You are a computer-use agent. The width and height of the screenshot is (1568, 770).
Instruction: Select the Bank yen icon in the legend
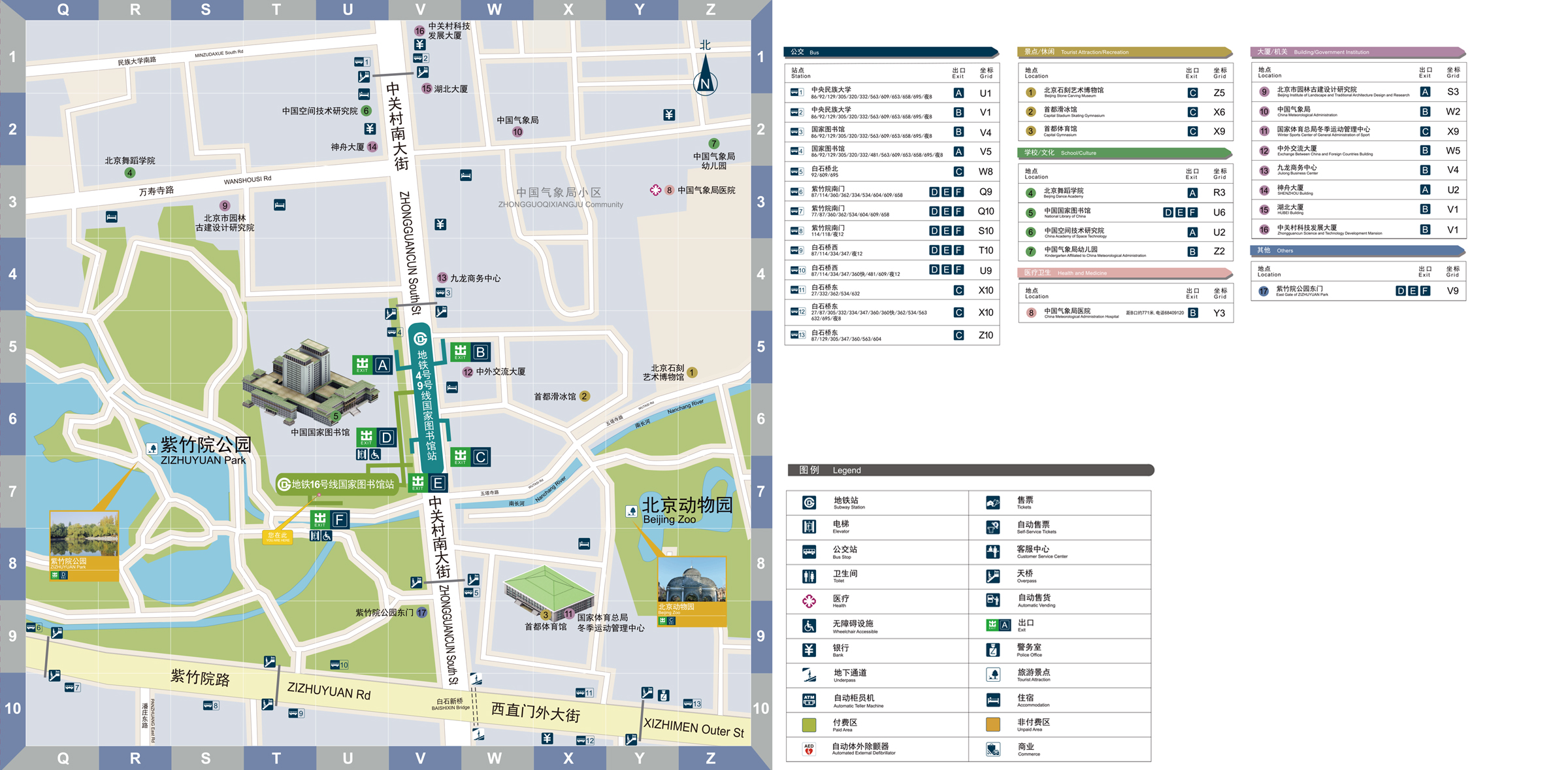809,650
